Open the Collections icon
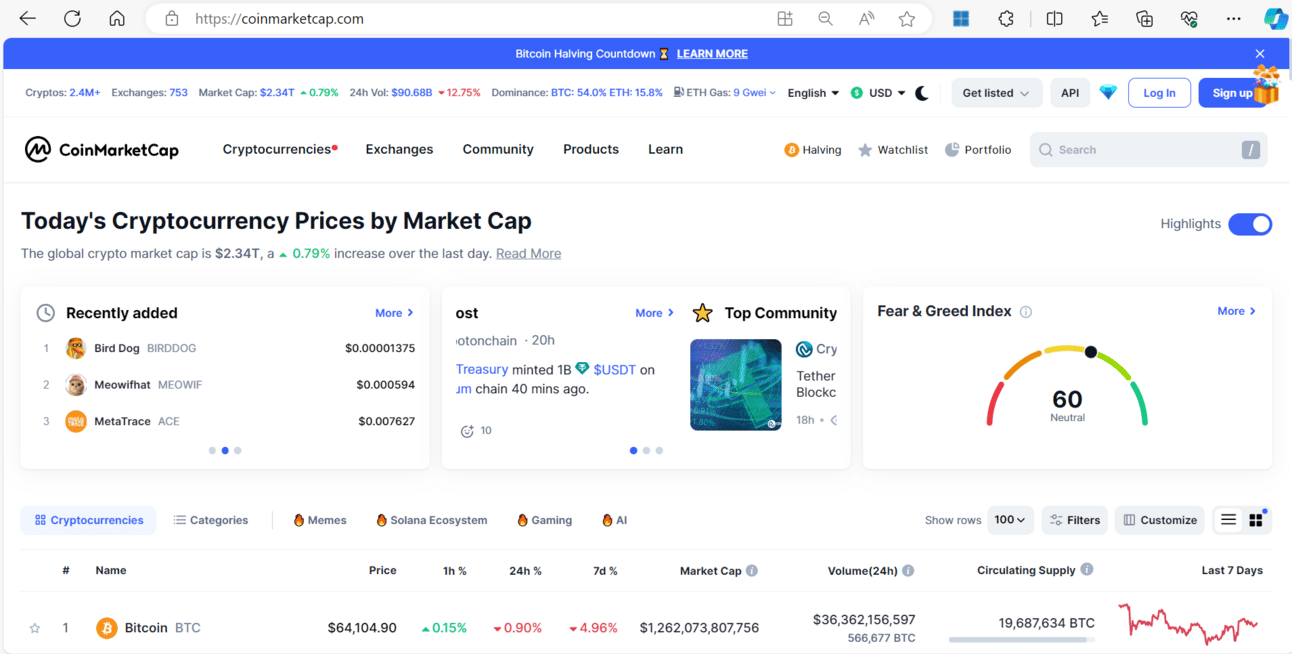Viewport: 1292px width, 654px height. point(1145,19)
